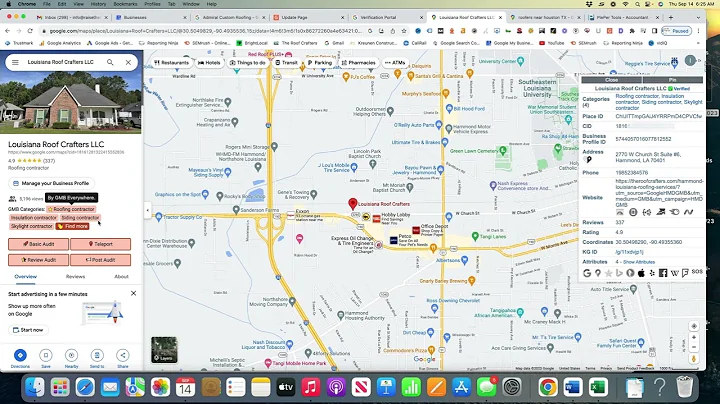The width and height of the screenshot is (720, 404).
Task: Close the business info popup via Close
Action: tap(612, 80)
